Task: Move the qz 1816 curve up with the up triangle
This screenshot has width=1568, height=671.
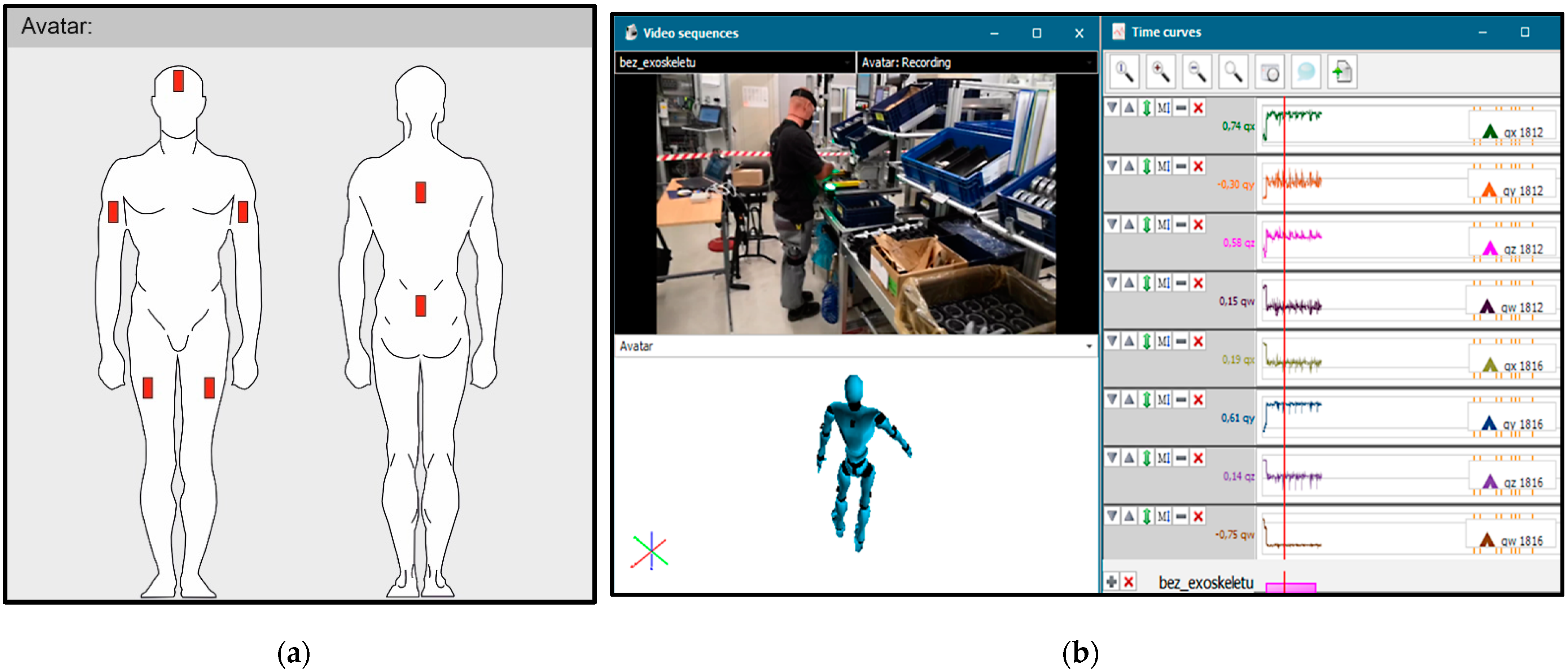Action: (1129, 458)
